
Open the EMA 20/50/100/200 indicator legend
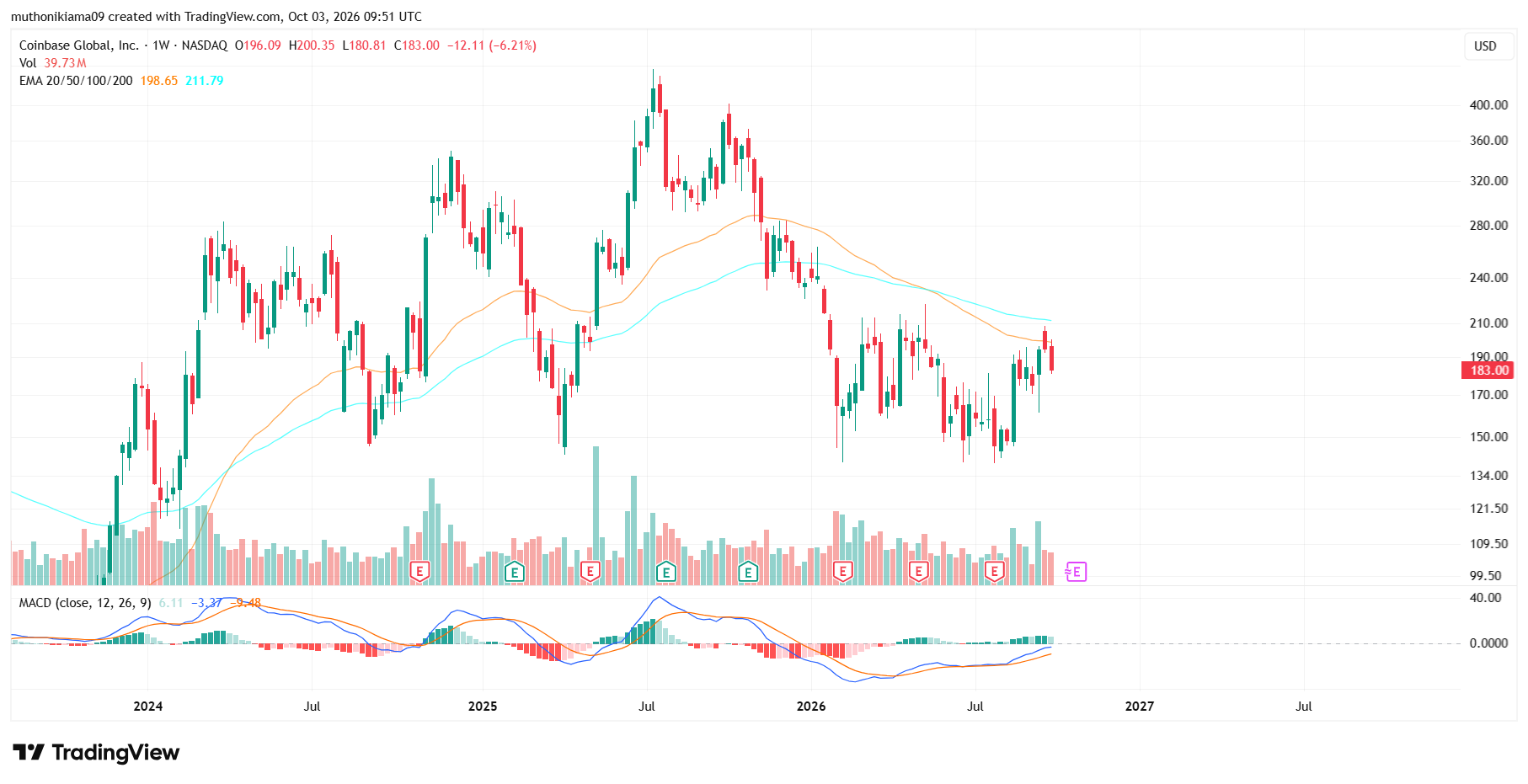(x=76, y=81)
